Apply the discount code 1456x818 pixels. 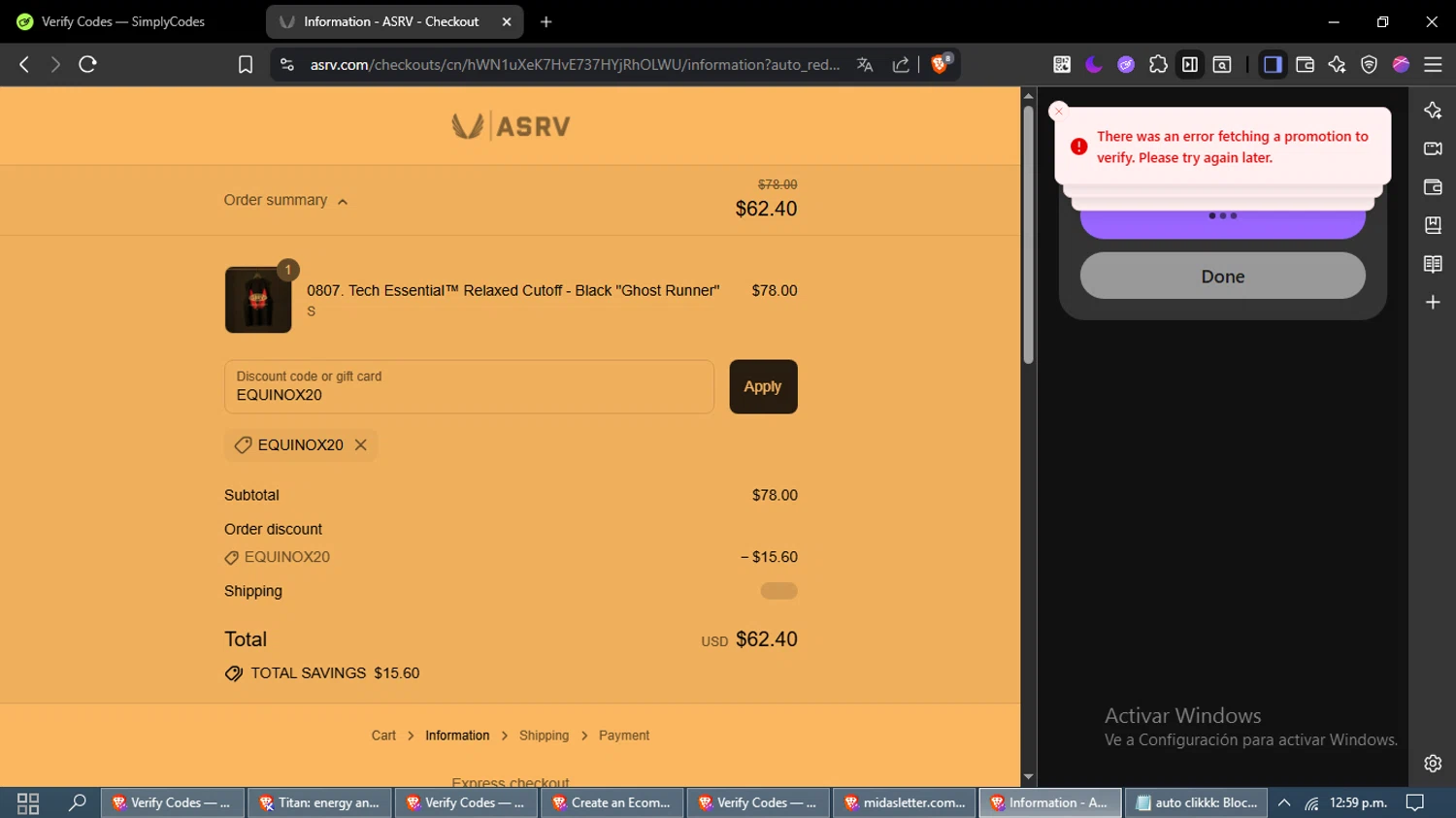click(x=763, y=387)
